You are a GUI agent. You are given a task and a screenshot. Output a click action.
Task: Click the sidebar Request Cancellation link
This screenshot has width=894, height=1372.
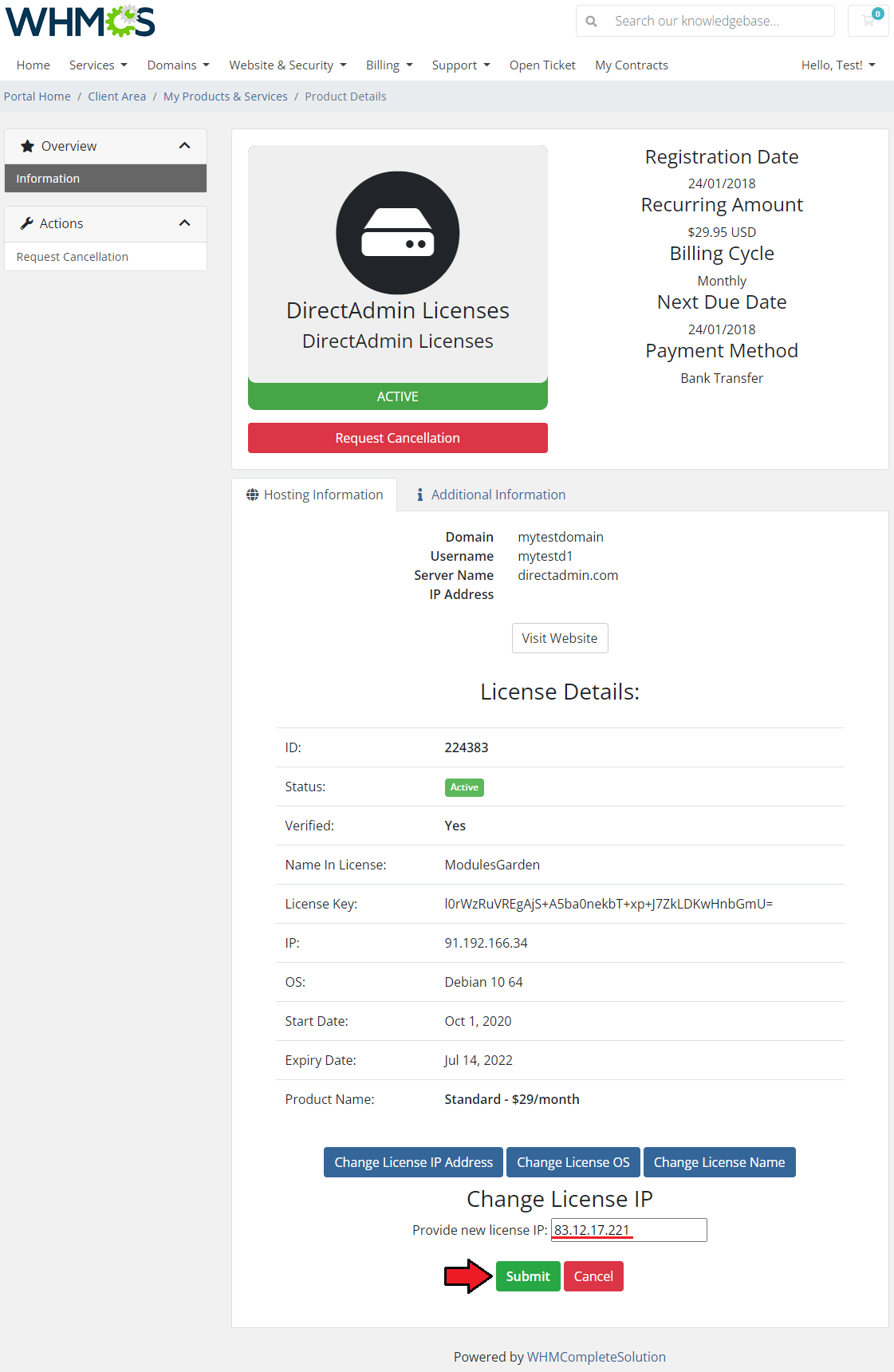click(105, 257)
